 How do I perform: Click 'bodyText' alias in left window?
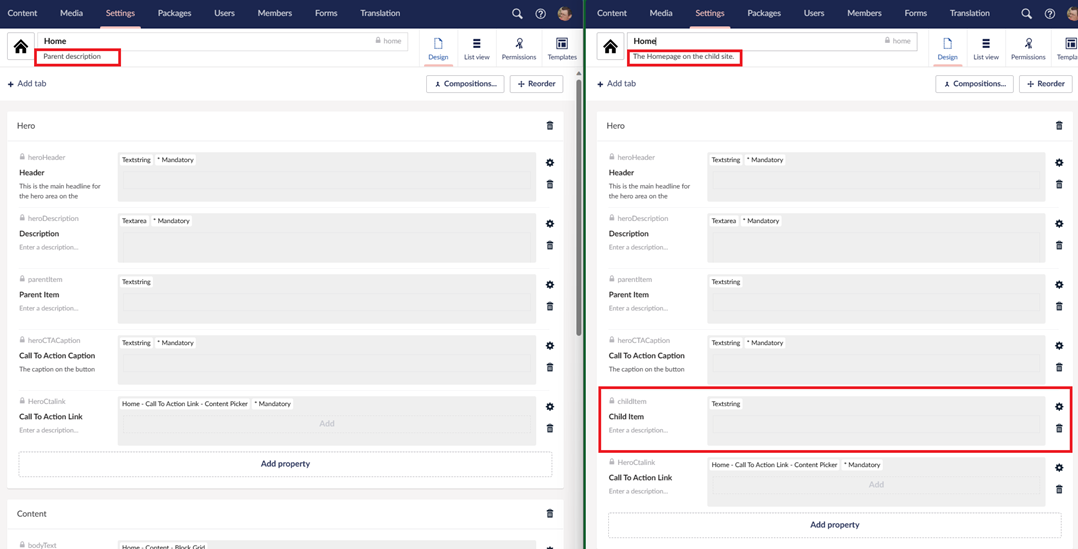click(42, 545)
